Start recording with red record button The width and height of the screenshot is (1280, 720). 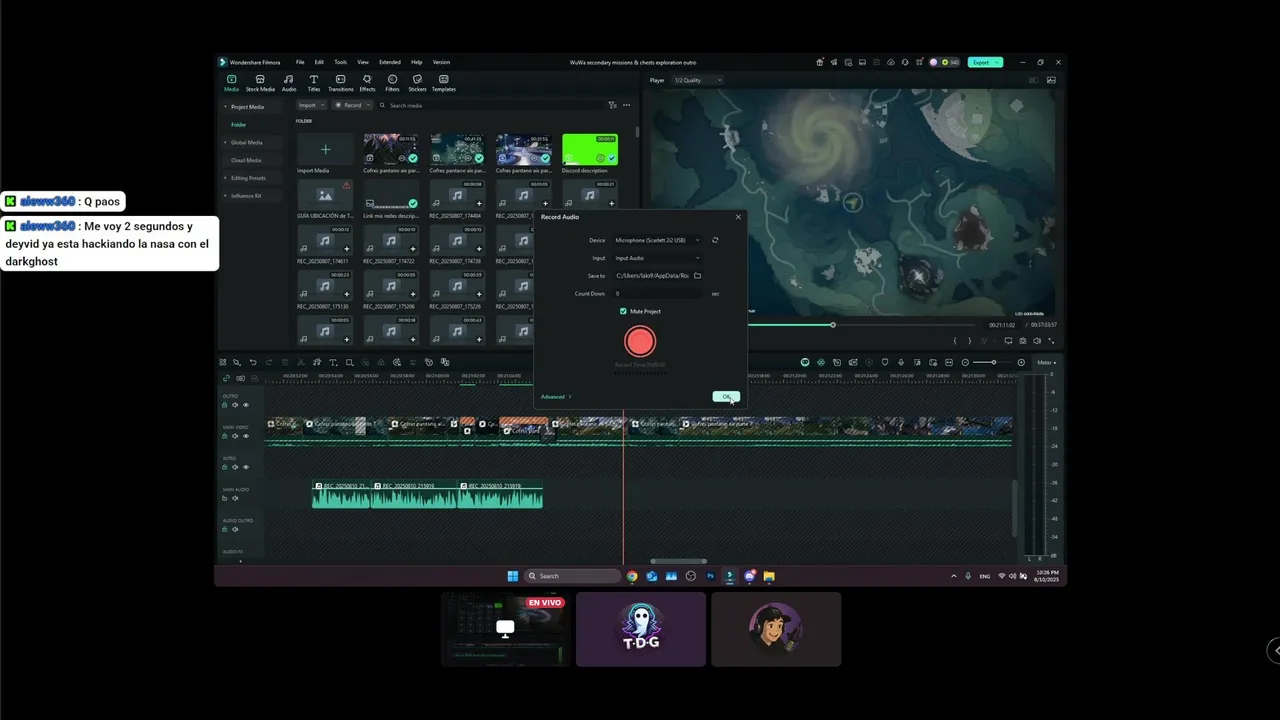[640, 342]
